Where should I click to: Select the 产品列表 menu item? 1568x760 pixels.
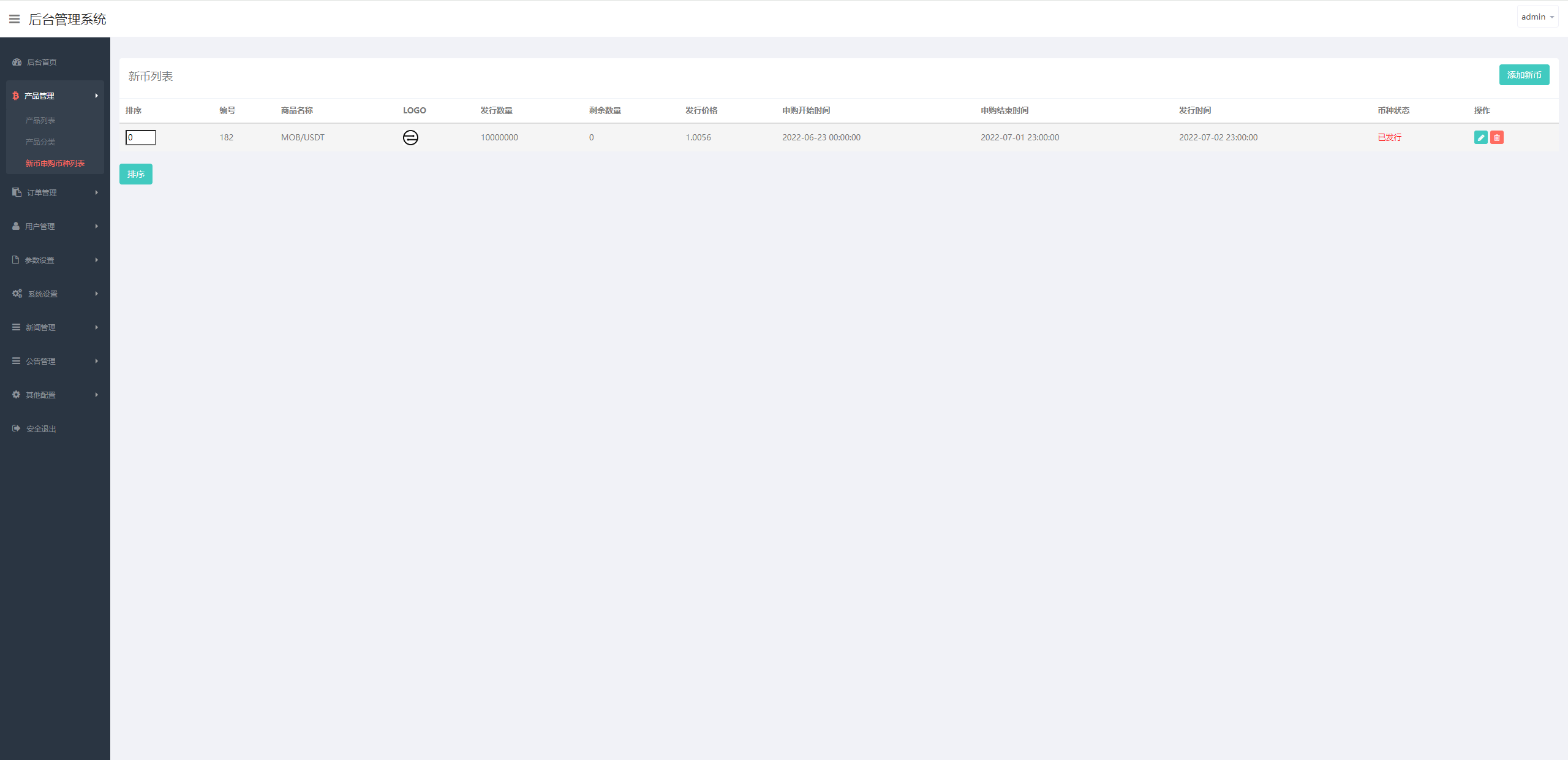[40, 120]
